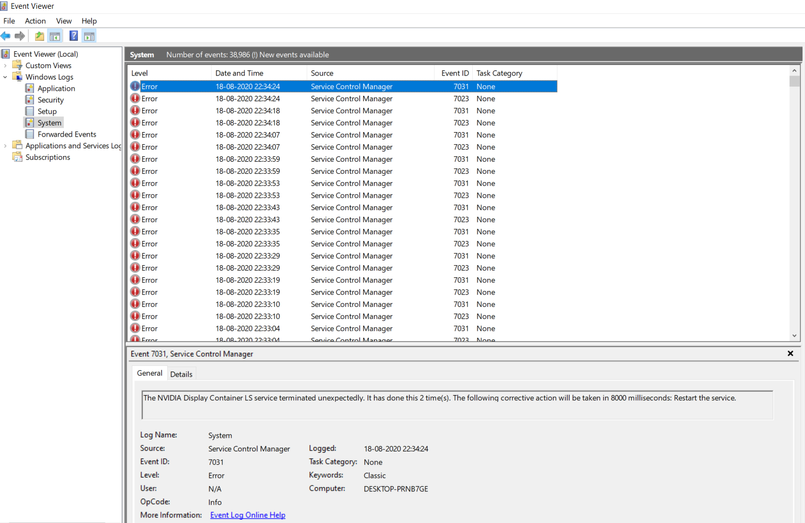Screen dimensions: 805x523
Task: Select the Security log tree item
Action: (x=50, y=100)
